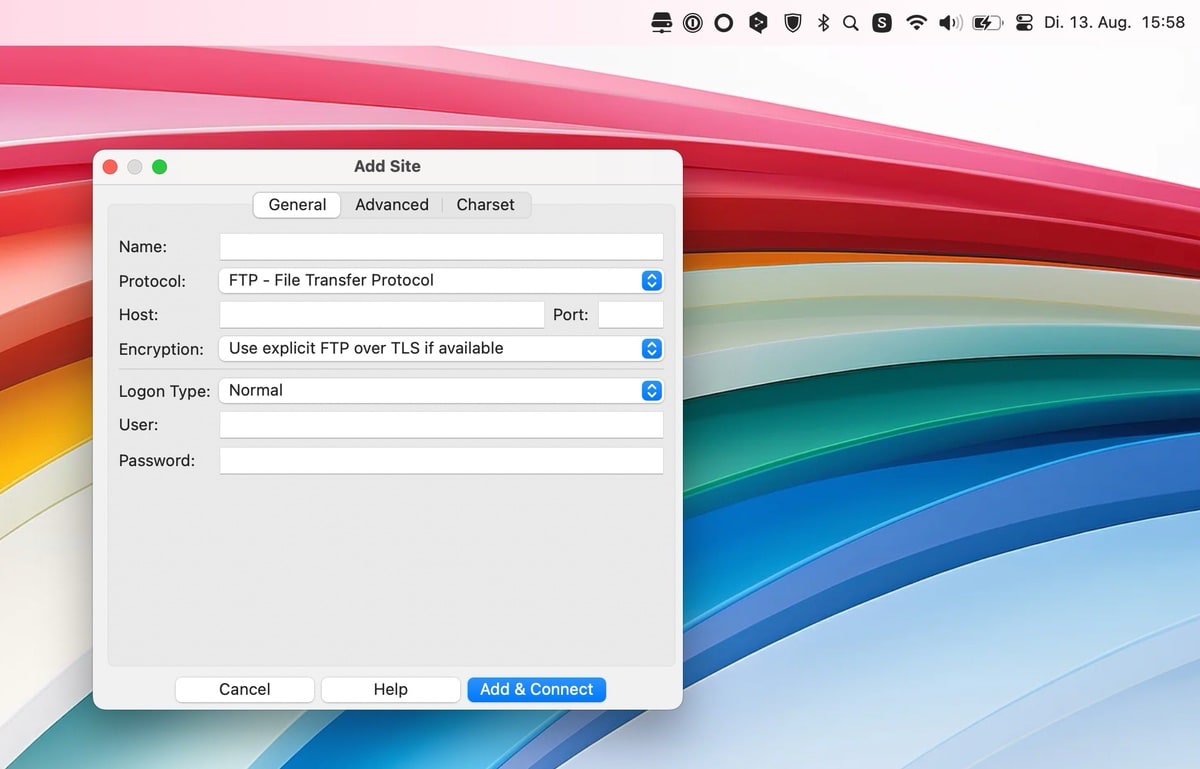Click the Slack icon in the menu bar
Image resolution: width=1200 pixels, height=769 pixels.
pyautogui.click(x=881, y=22)
